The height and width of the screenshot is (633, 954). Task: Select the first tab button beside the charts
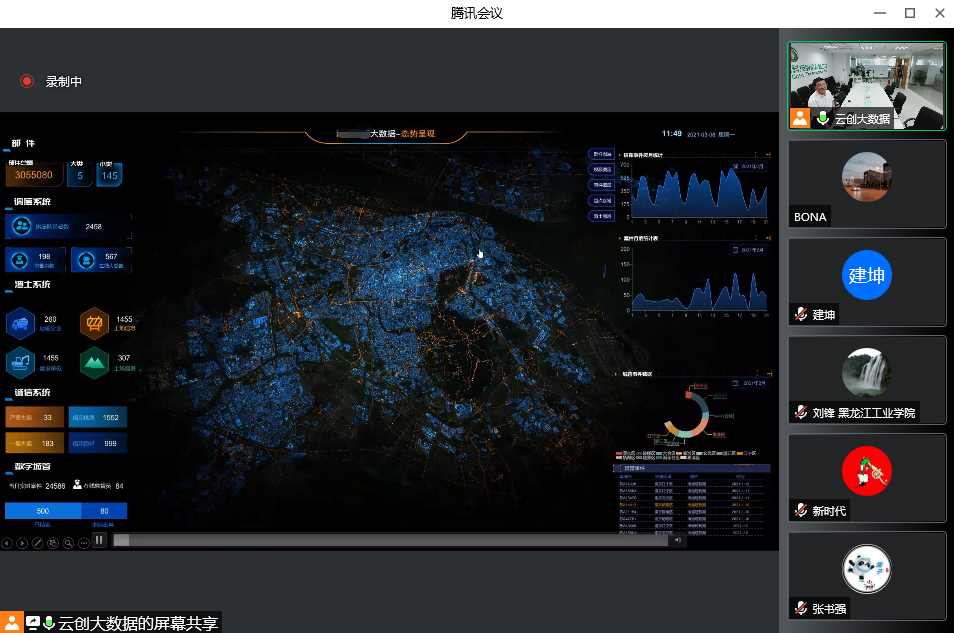pyautogui.click(x=602, y=154)
